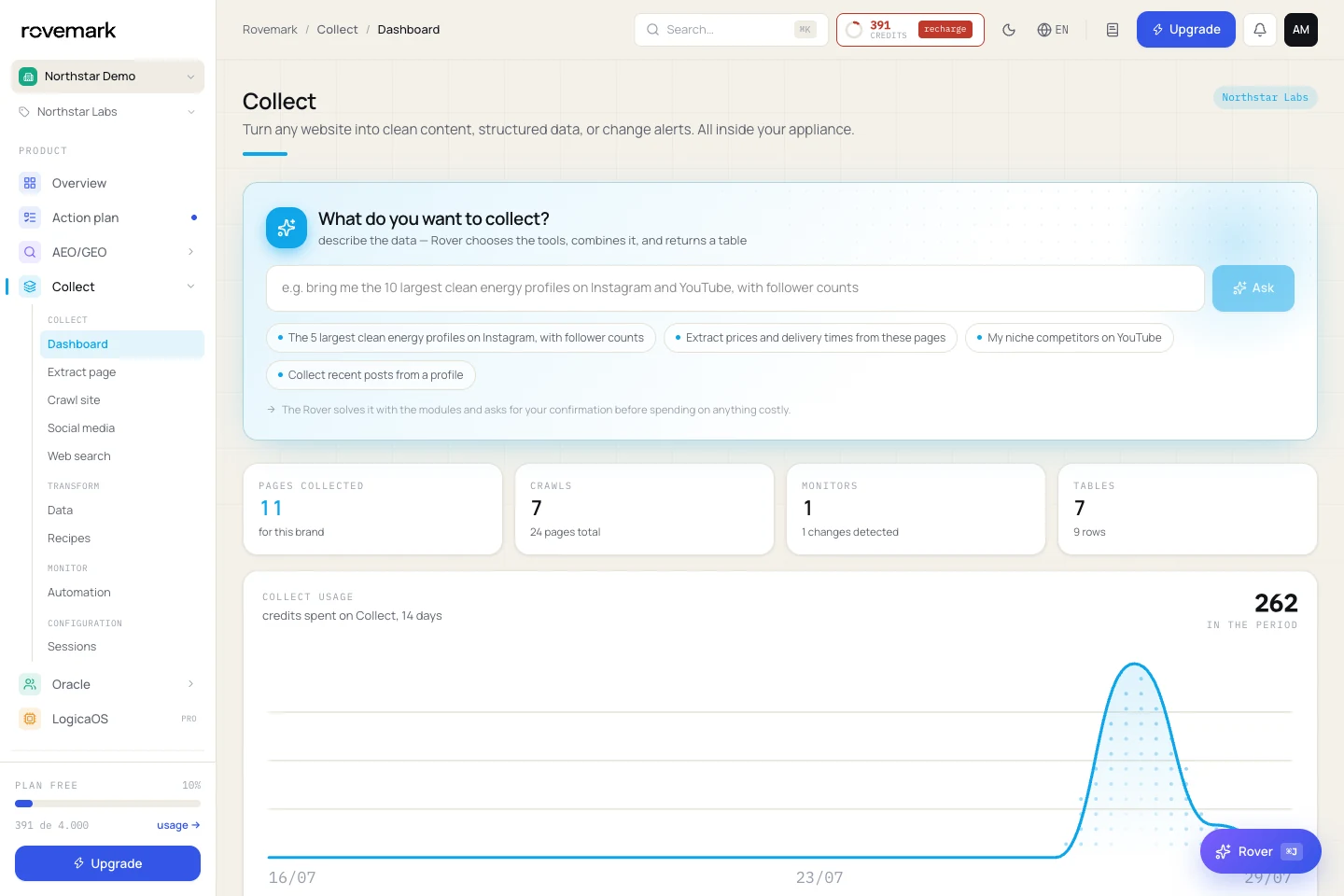Screen dimensions: 1344x896
Task: Open the AM user avatar menu
Action: (x=1301, y=30)
